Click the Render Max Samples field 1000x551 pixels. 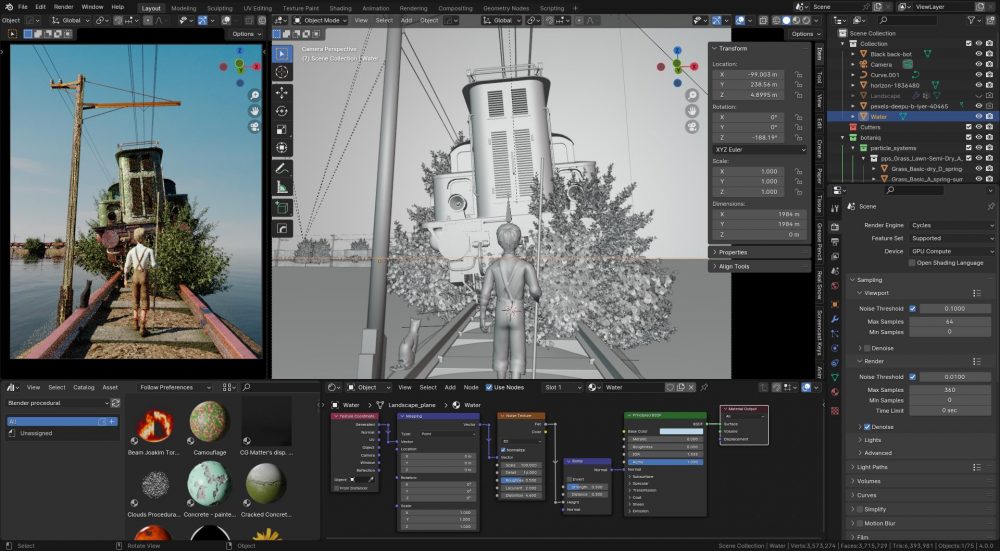tap(950, 390)
